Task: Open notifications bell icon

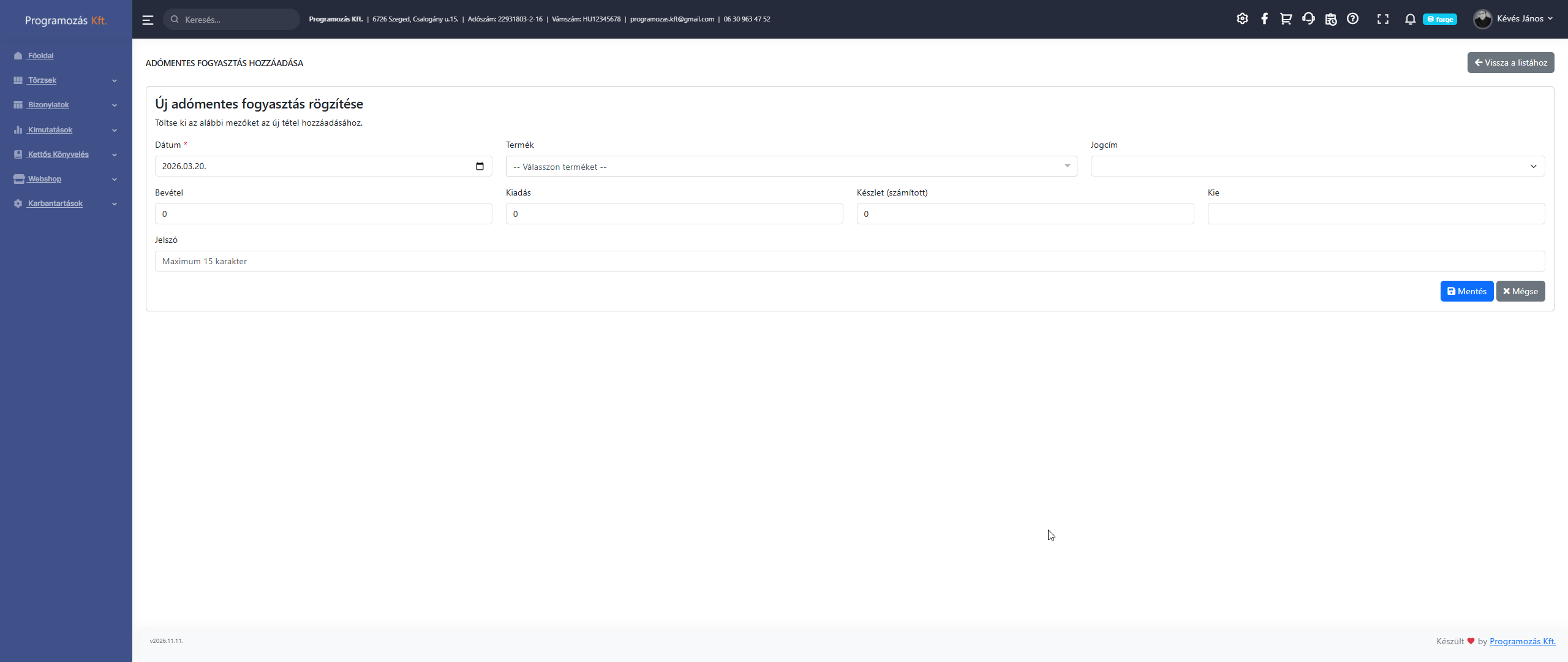Action: click(1410, 19)
